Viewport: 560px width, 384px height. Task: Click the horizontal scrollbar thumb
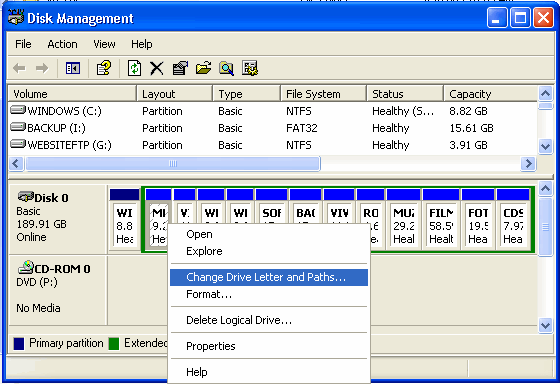tap(173, 164)
